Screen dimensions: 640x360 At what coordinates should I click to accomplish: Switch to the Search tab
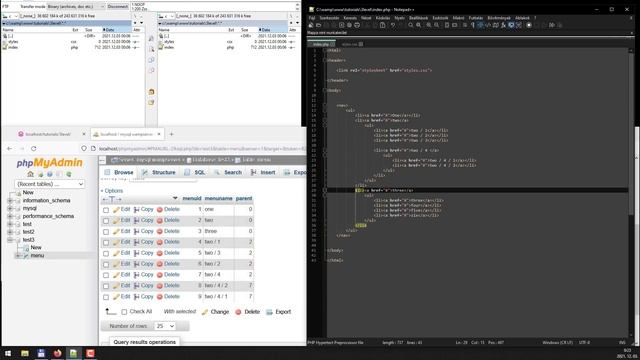[x=228, y=173]
